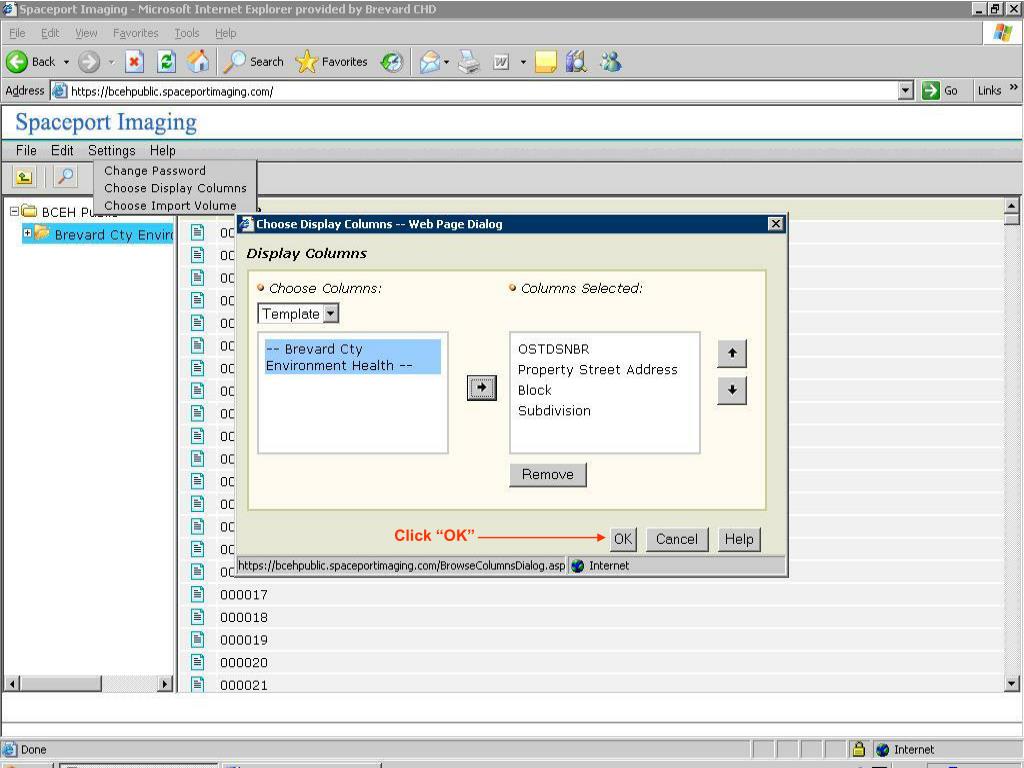Click the yellow Discuss note icon
This screenshot has width=1024, height=768.
(x=545, y=62)
